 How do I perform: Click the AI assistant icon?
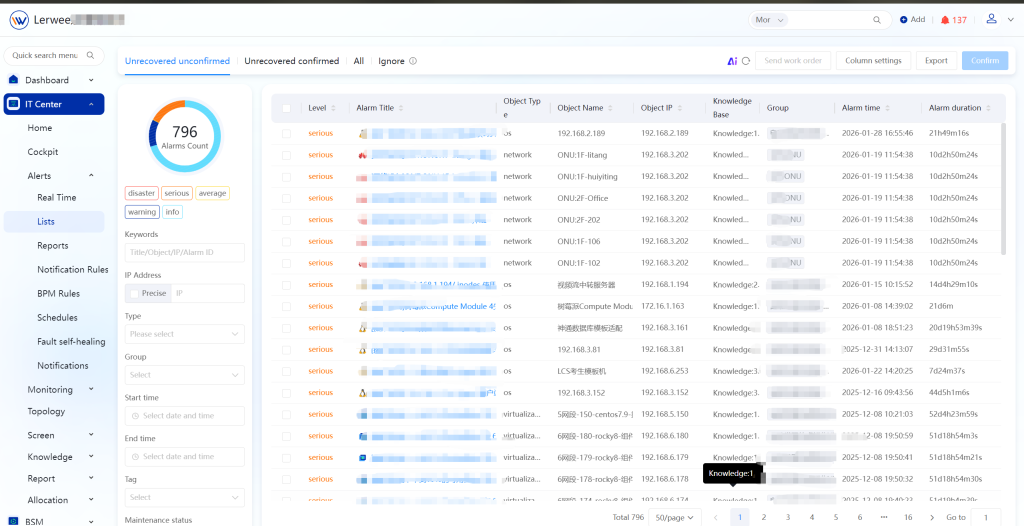pos(732,61)
